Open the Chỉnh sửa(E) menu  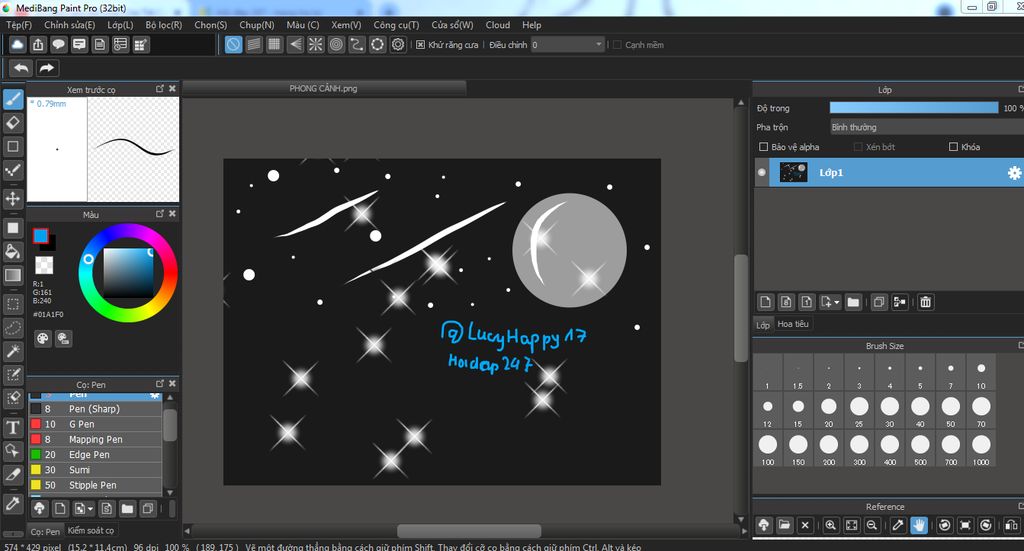(x=69, y=25)
